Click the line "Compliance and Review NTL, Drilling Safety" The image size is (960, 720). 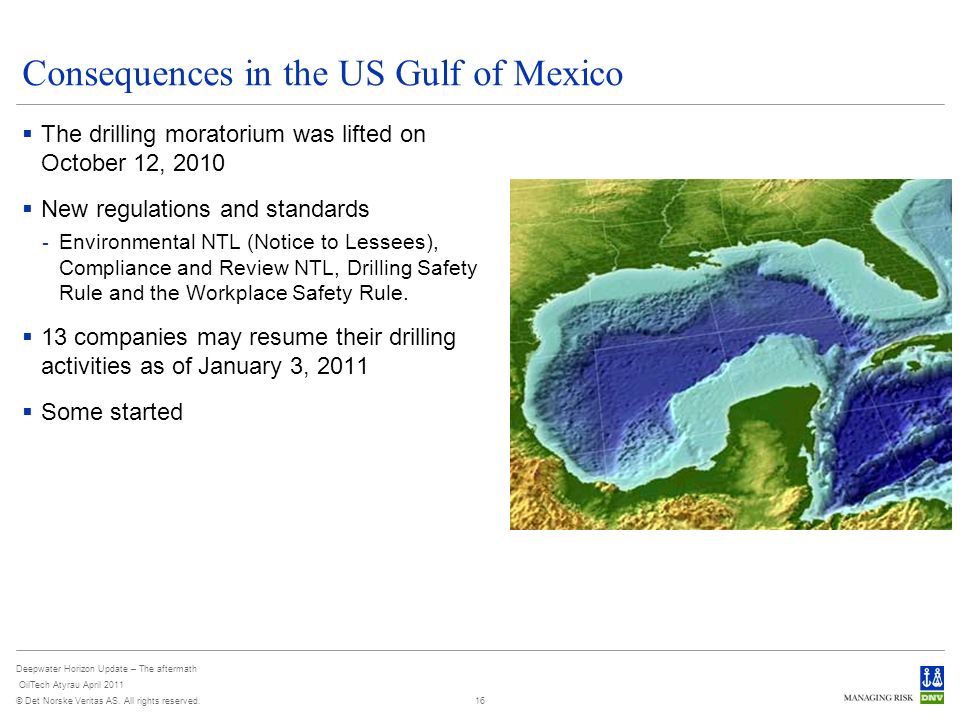click(x=268, y=268)
